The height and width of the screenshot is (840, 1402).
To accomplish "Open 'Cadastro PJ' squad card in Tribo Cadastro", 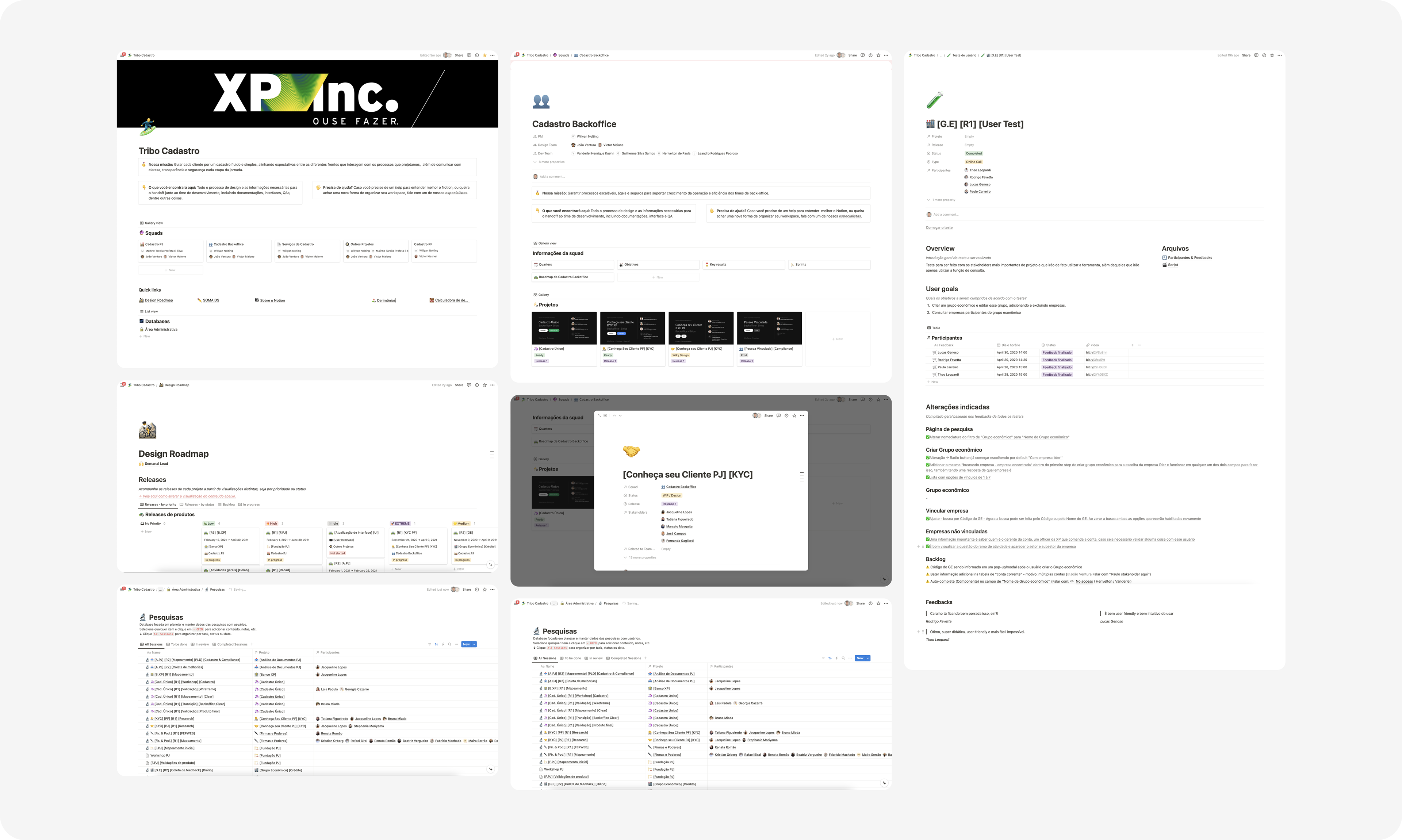I will tap(171, 251).
